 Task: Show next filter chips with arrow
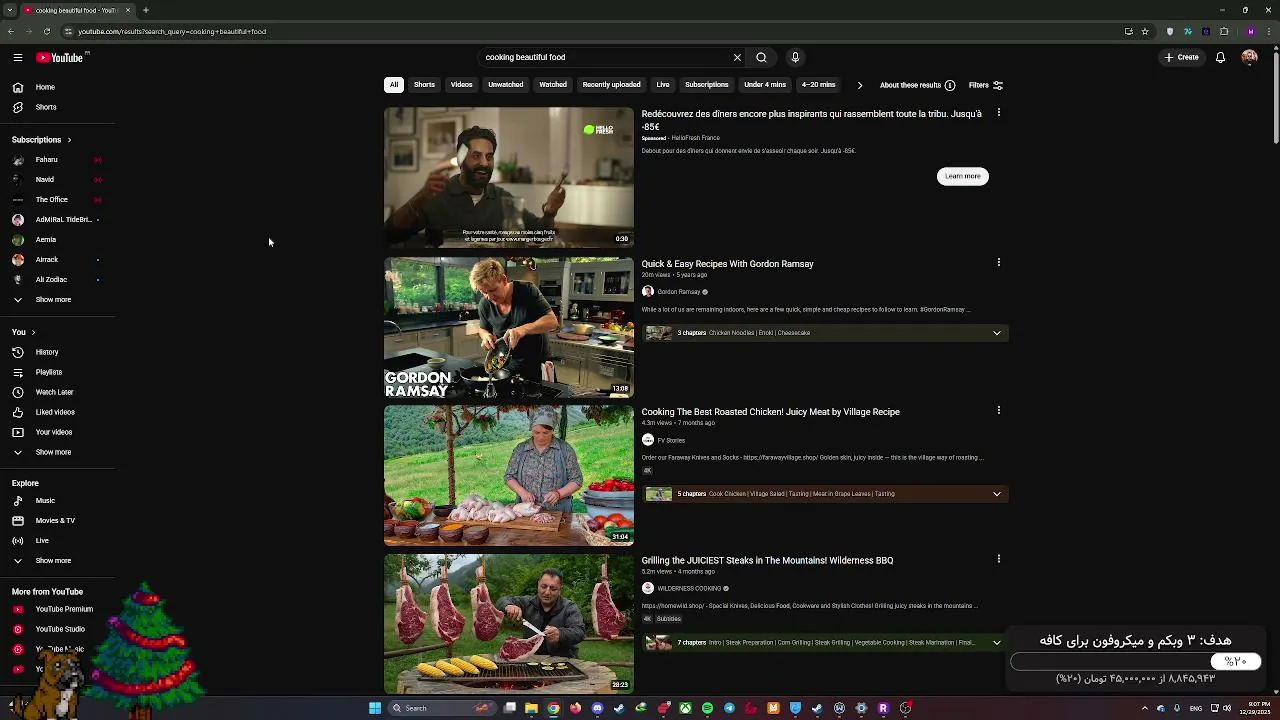859,85
